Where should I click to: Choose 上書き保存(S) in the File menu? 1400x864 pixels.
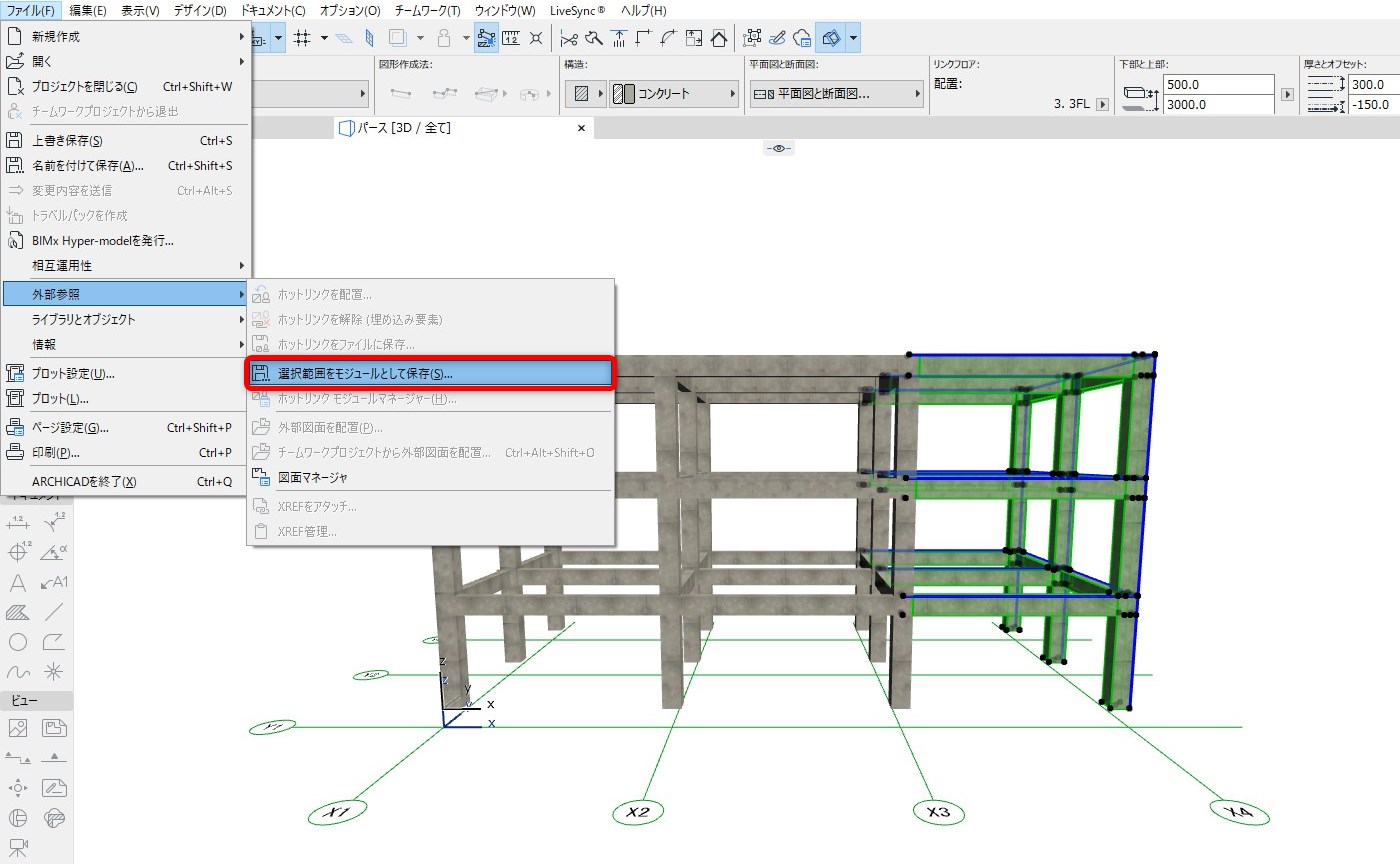click(125, 141)
